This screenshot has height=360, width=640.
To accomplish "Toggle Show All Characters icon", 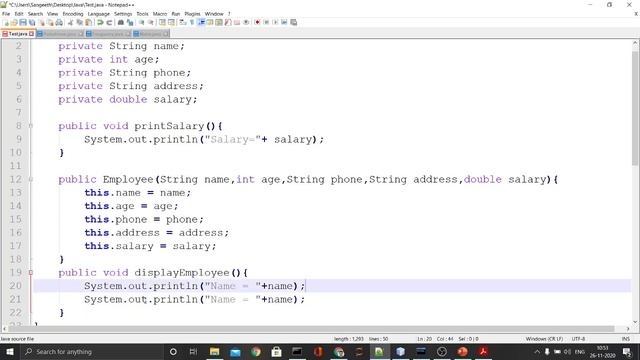I will coord(192,22).
